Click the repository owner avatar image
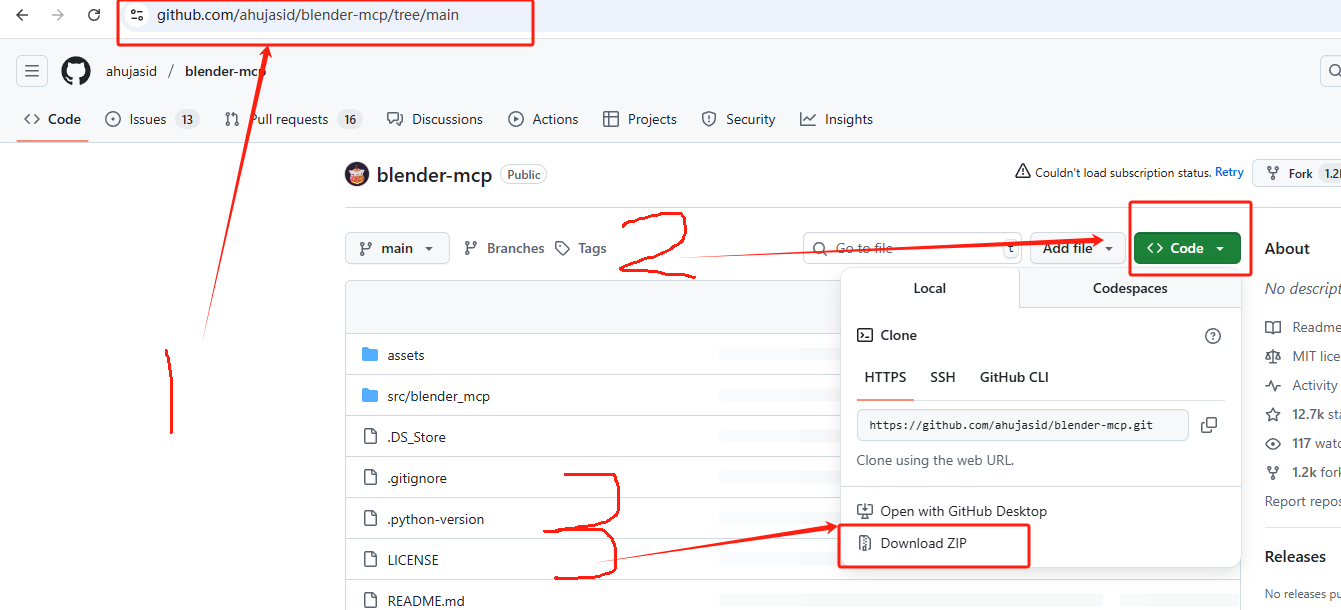 point(357,174)
